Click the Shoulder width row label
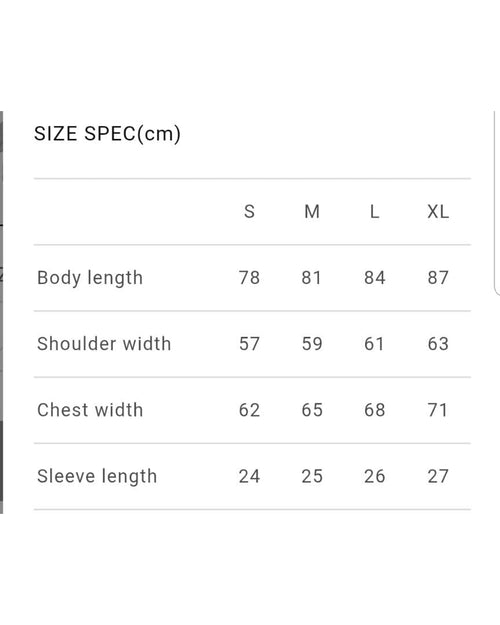This screenshot has width=500, height=625. [104, 344]
